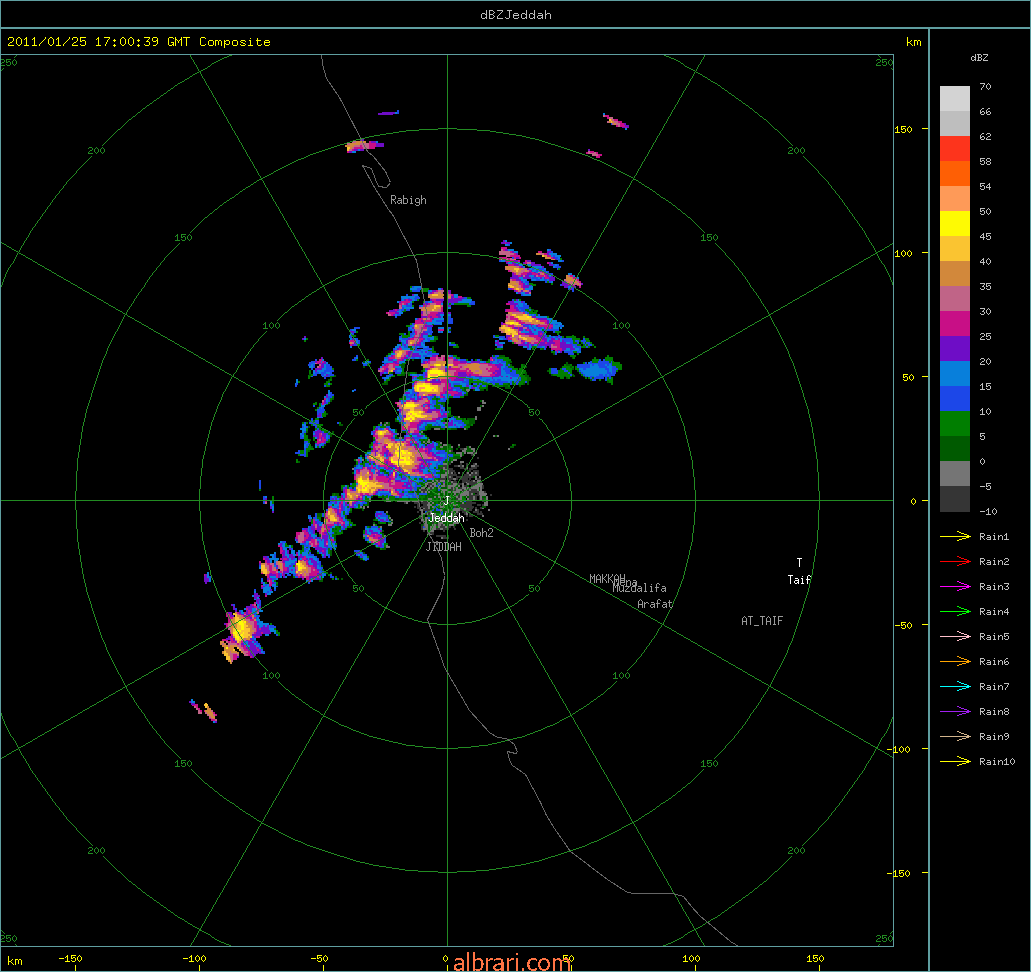
Task: Click the Rain7 legend label
Action: pyautogui.click(x=994, y=687)
